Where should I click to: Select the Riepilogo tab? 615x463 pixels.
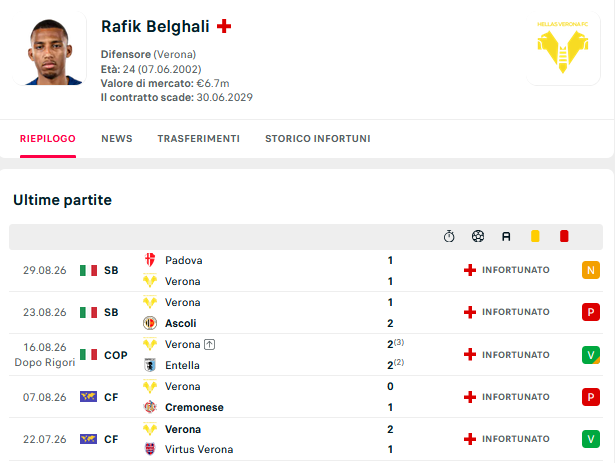tap(48, 139)
